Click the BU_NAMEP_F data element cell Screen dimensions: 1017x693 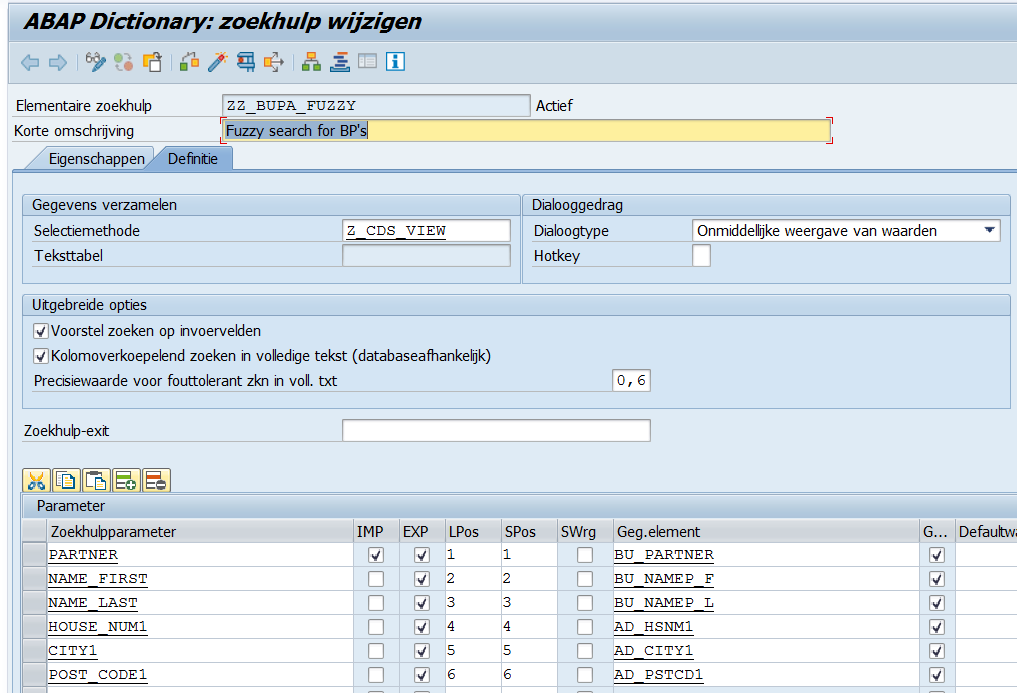pyautogui.click(x=766, y=579)
